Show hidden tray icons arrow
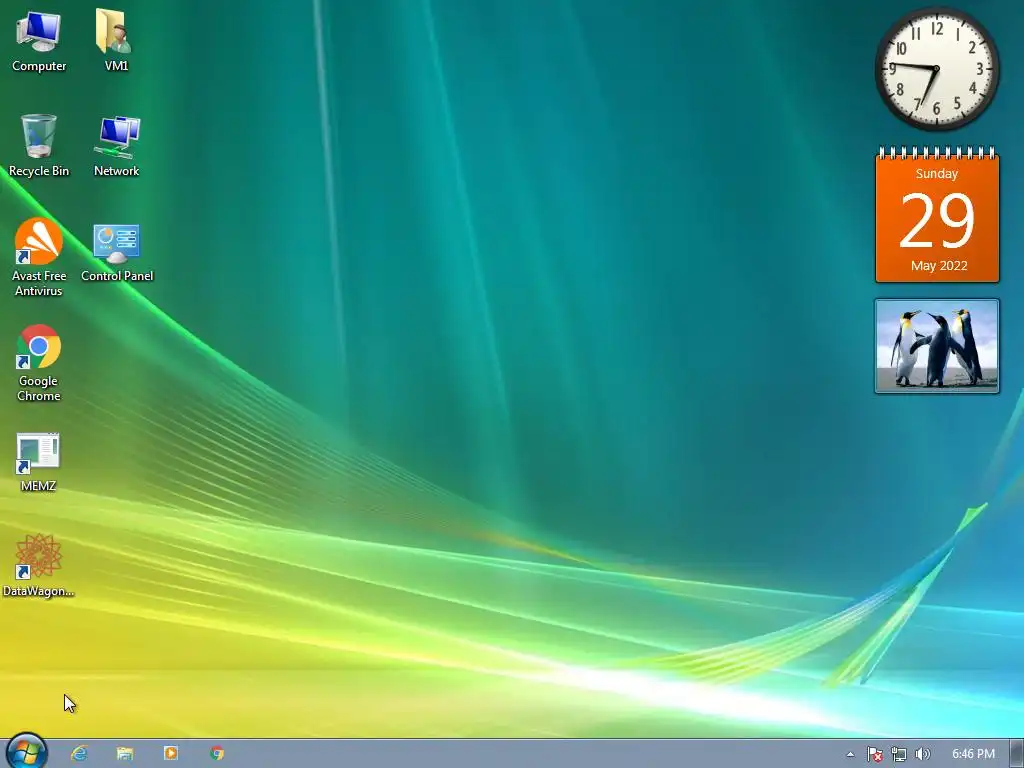 point(850,754)
